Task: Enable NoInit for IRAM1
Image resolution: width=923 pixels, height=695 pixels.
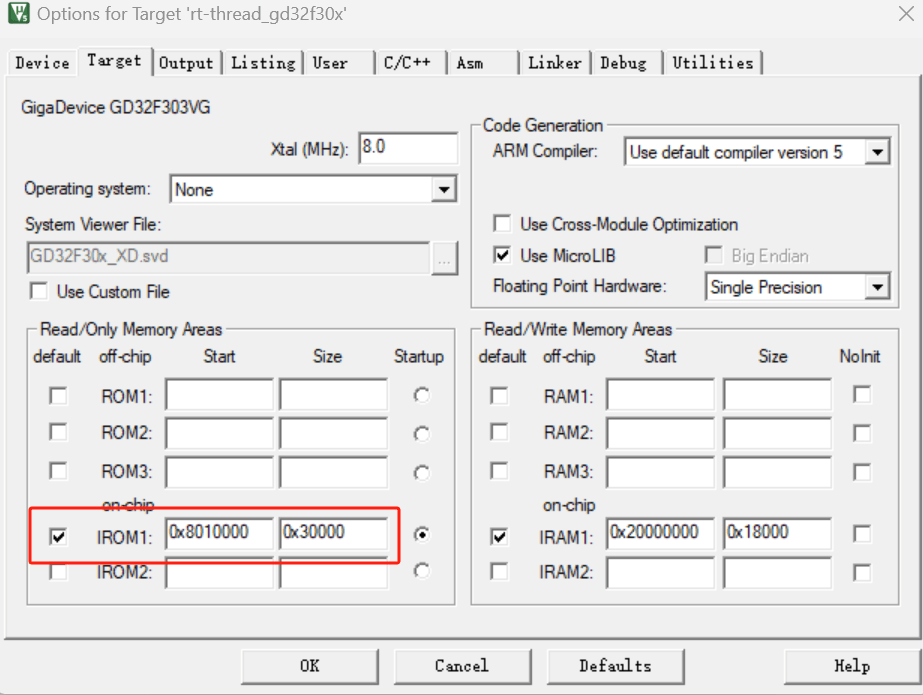Action: click(861, 535)
